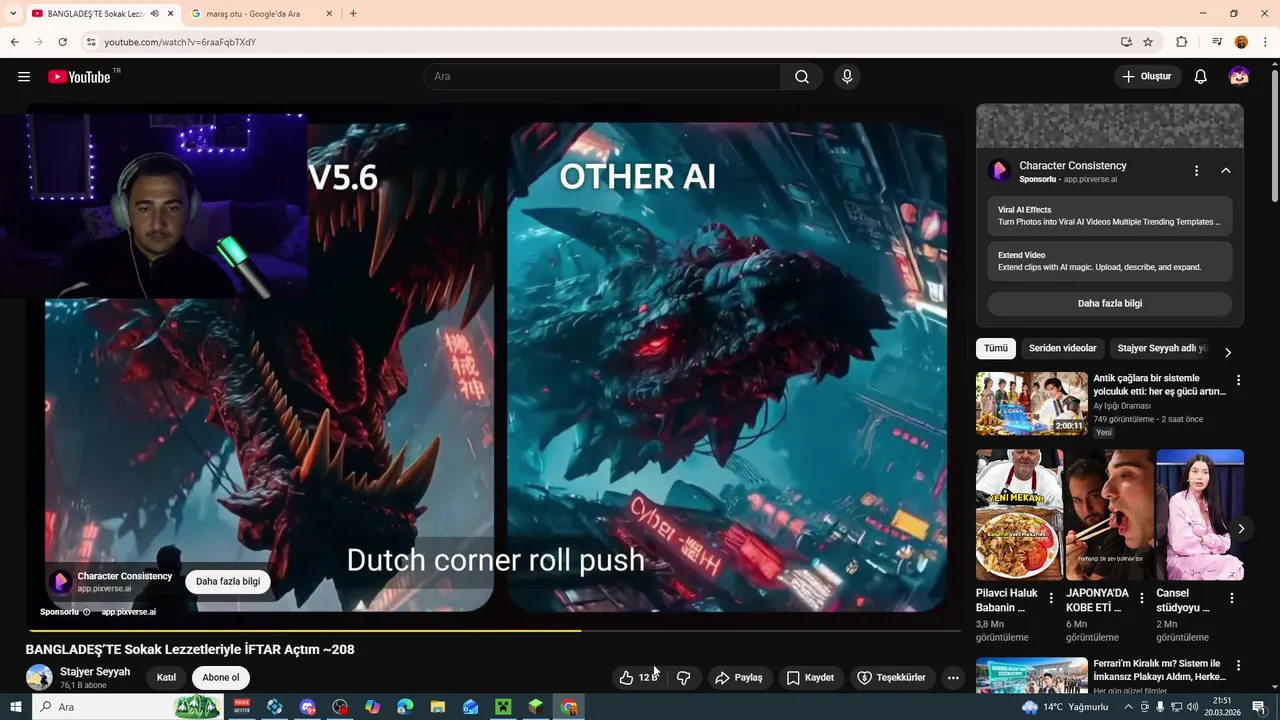
Task: Like the video with thumbs up
Action: [638, 678]
